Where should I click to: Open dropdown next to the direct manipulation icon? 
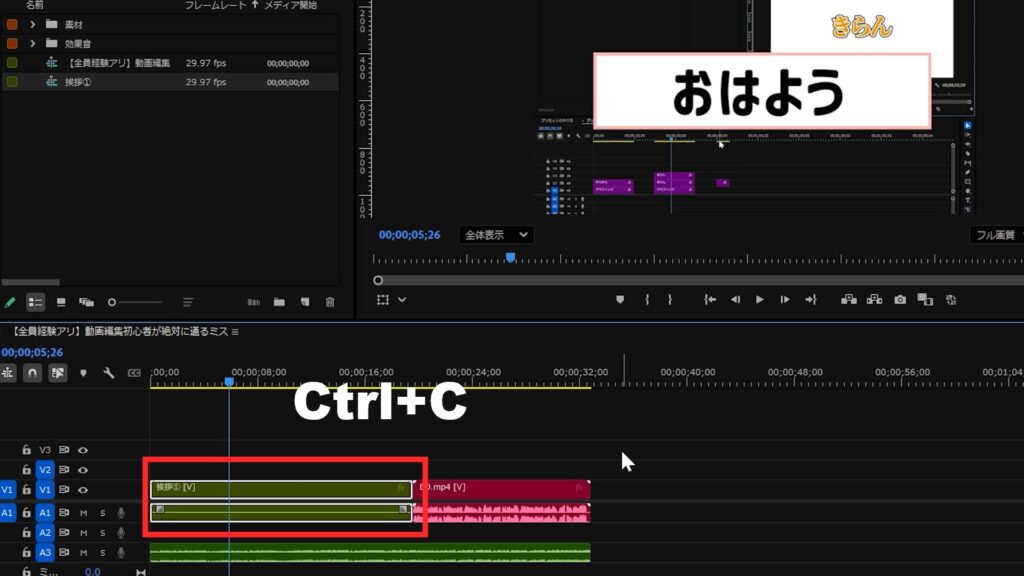[402, 300]
